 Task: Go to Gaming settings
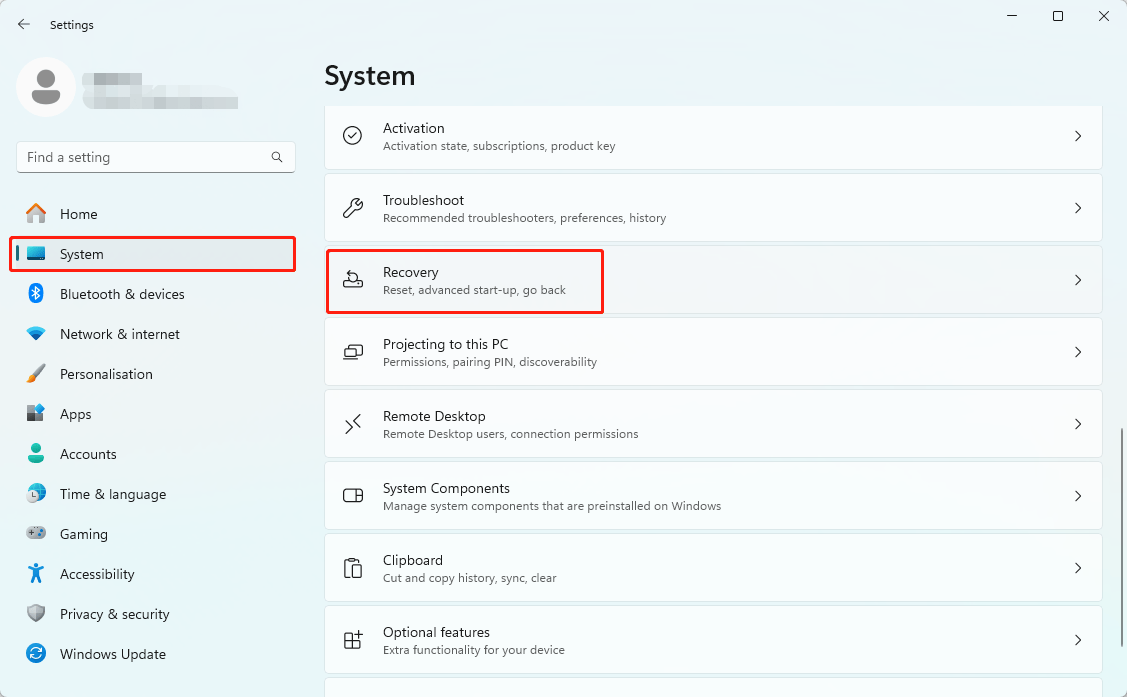83,535
